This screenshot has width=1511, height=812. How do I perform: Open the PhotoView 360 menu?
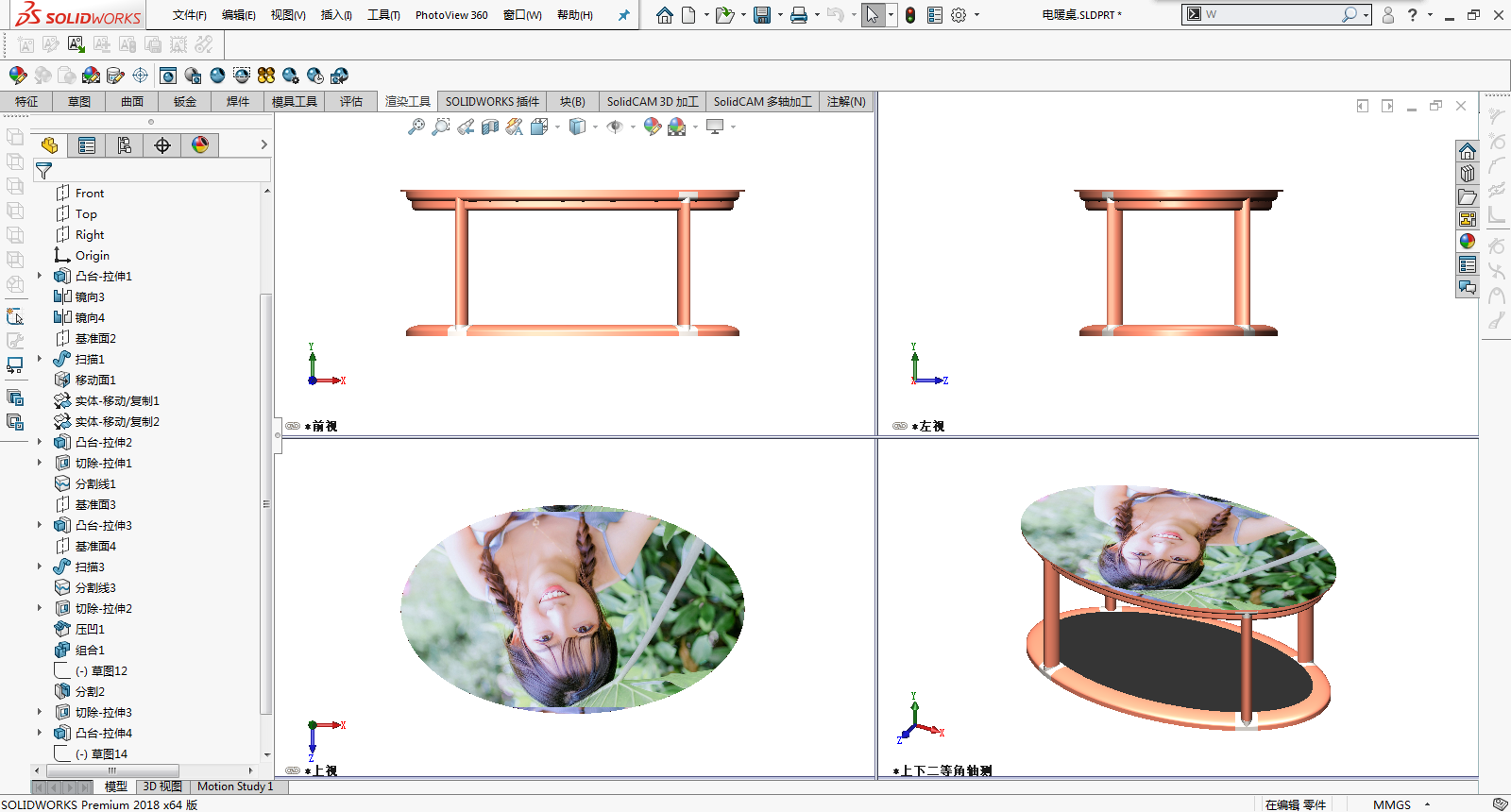pos(451,15)
